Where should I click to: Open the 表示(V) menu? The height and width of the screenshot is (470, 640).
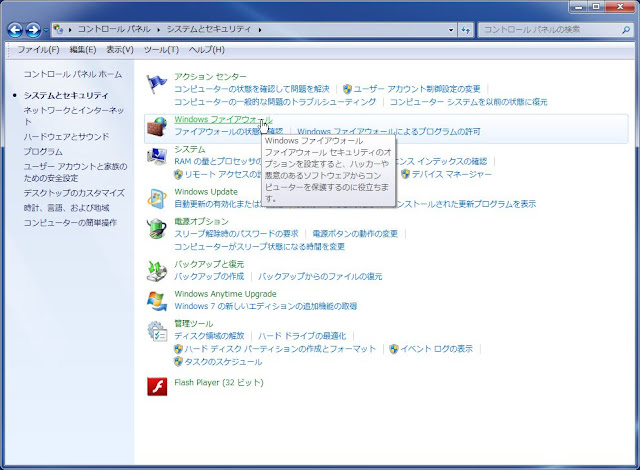point(120,49)
